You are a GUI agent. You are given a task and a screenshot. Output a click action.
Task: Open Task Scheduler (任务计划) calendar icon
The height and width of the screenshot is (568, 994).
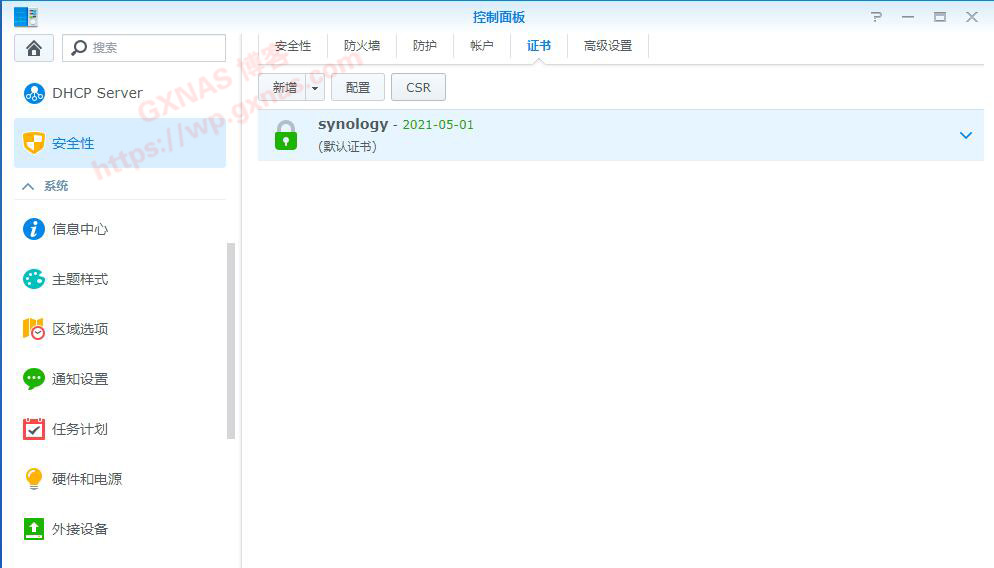point(34,429)
